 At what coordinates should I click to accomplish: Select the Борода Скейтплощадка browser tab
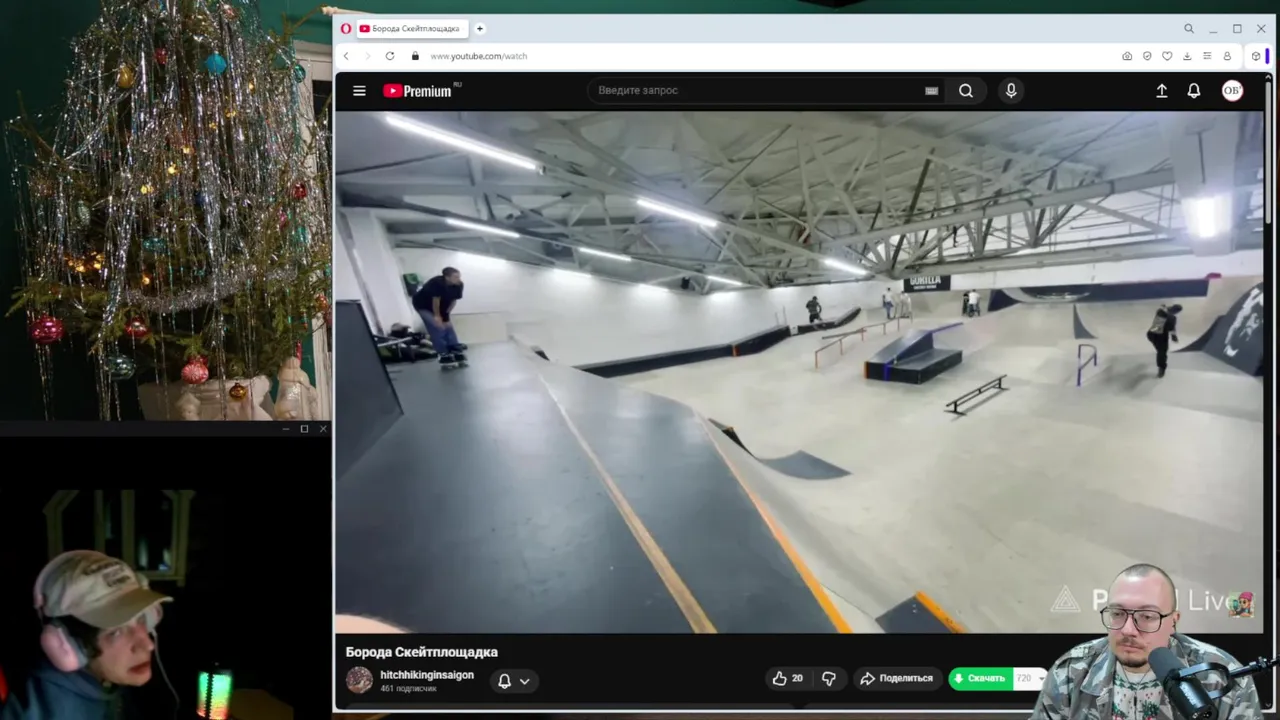pyautogui.click(x=410, y=29)
